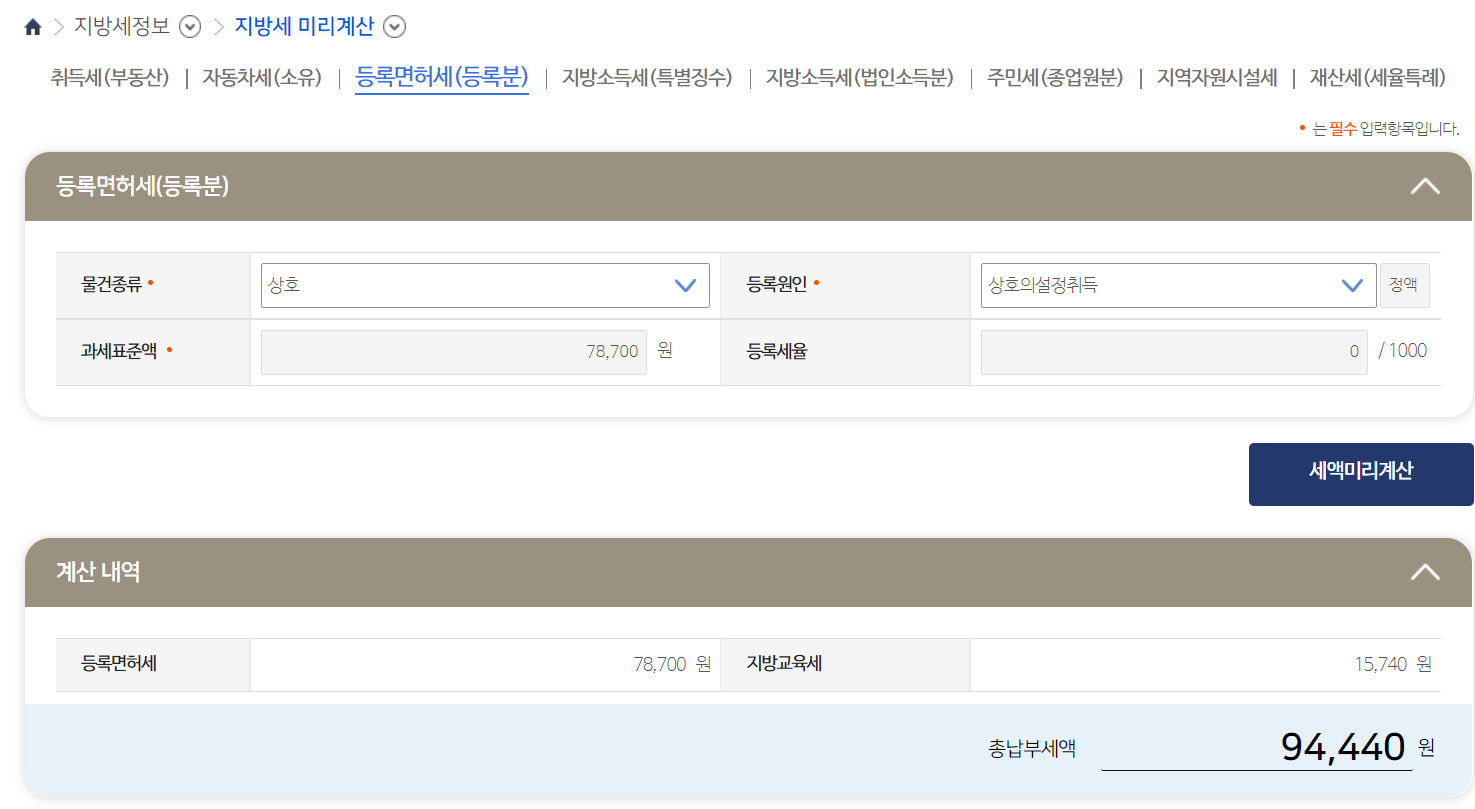Image resolution: width=1475 pixels, height=809 pixels.
Task: Go to the home icon in breadcrumb
Action: click(x=33, y=27)
